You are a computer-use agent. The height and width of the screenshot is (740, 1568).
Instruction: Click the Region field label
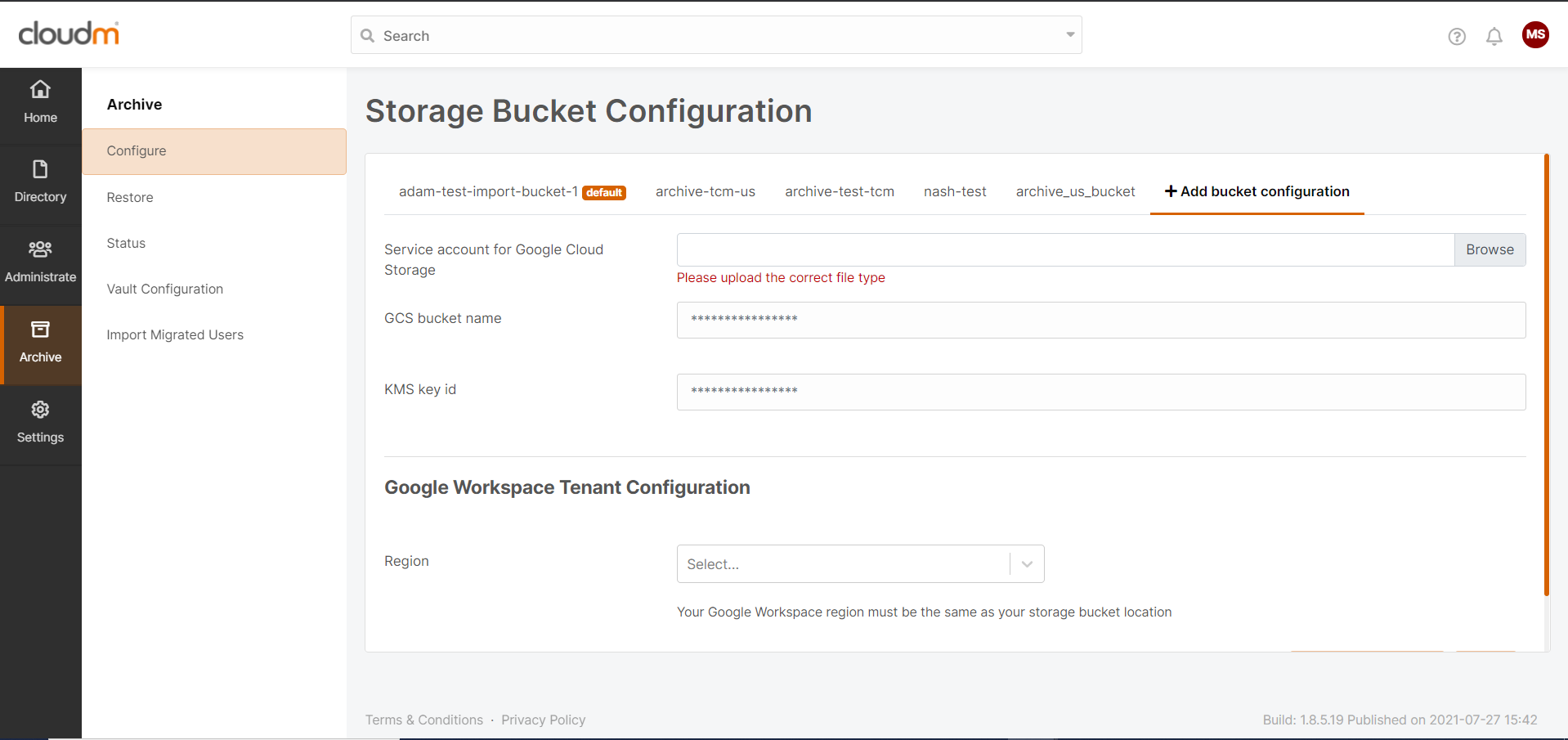406,561
